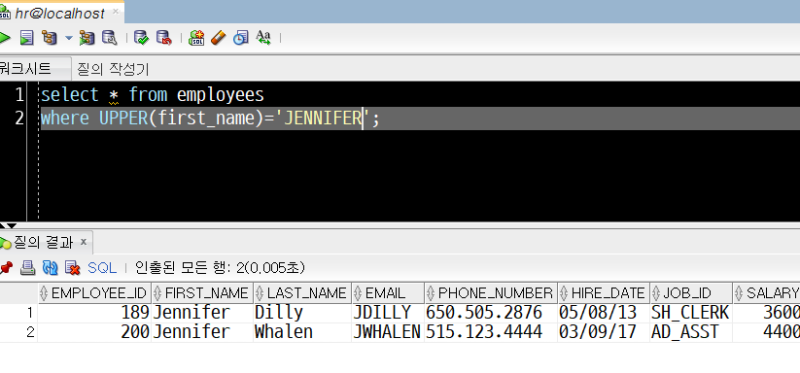Click the downward splitter arrow above results pane
The image size is (800, 373).
coord(12,226)
